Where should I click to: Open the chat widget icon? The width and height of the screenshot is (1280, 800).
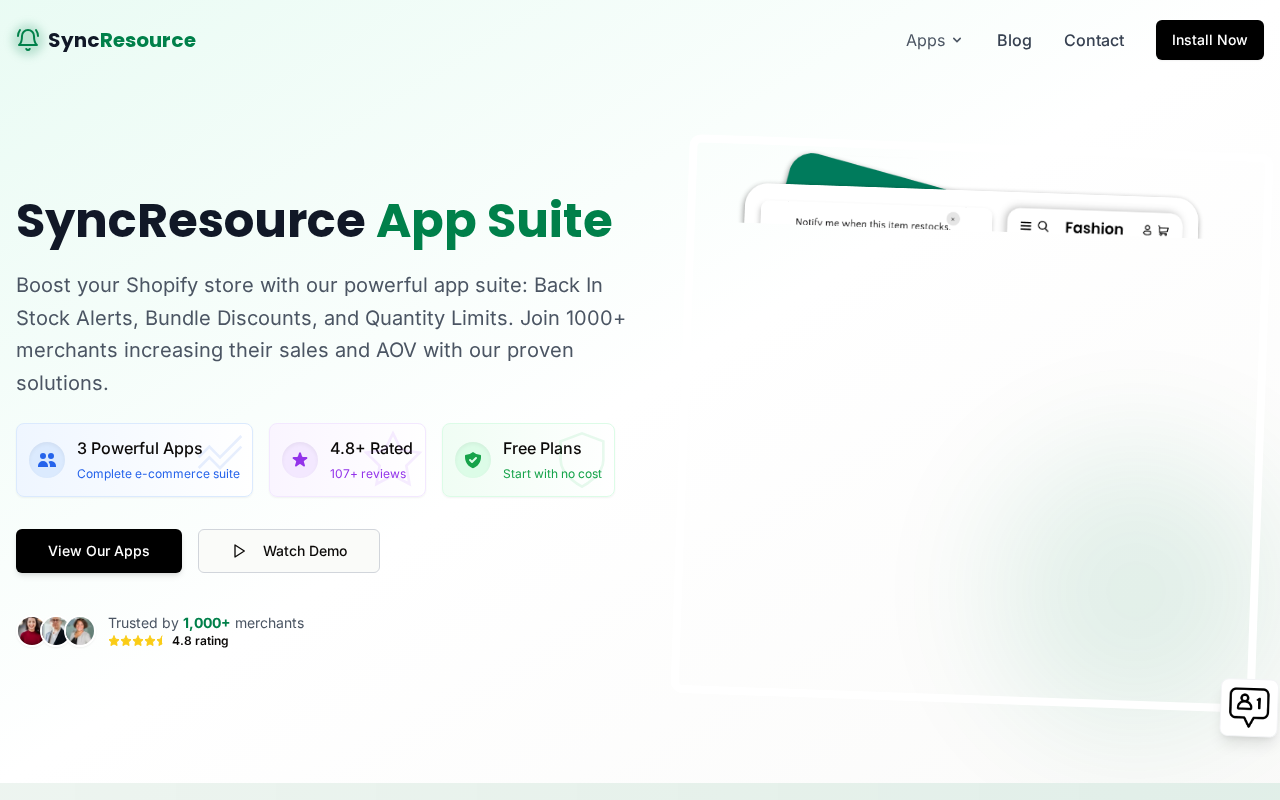pyautogui.click(x=1249, y=708)
